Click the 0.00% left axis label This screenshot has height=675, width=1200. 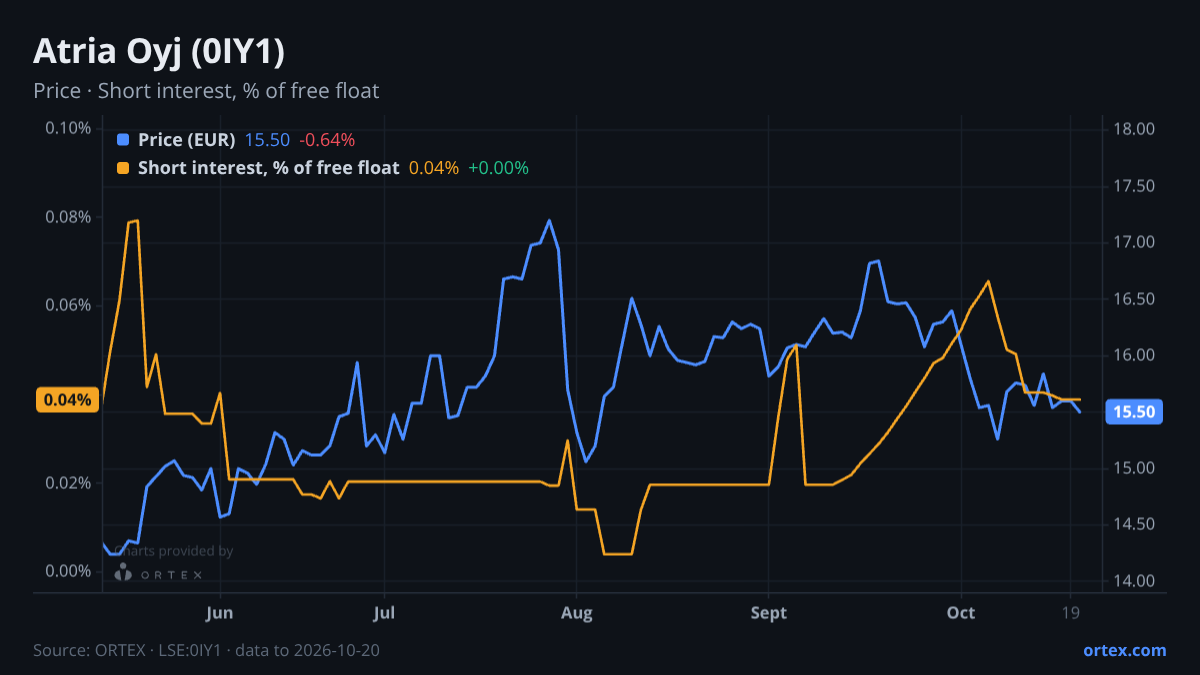pos(68,571)
